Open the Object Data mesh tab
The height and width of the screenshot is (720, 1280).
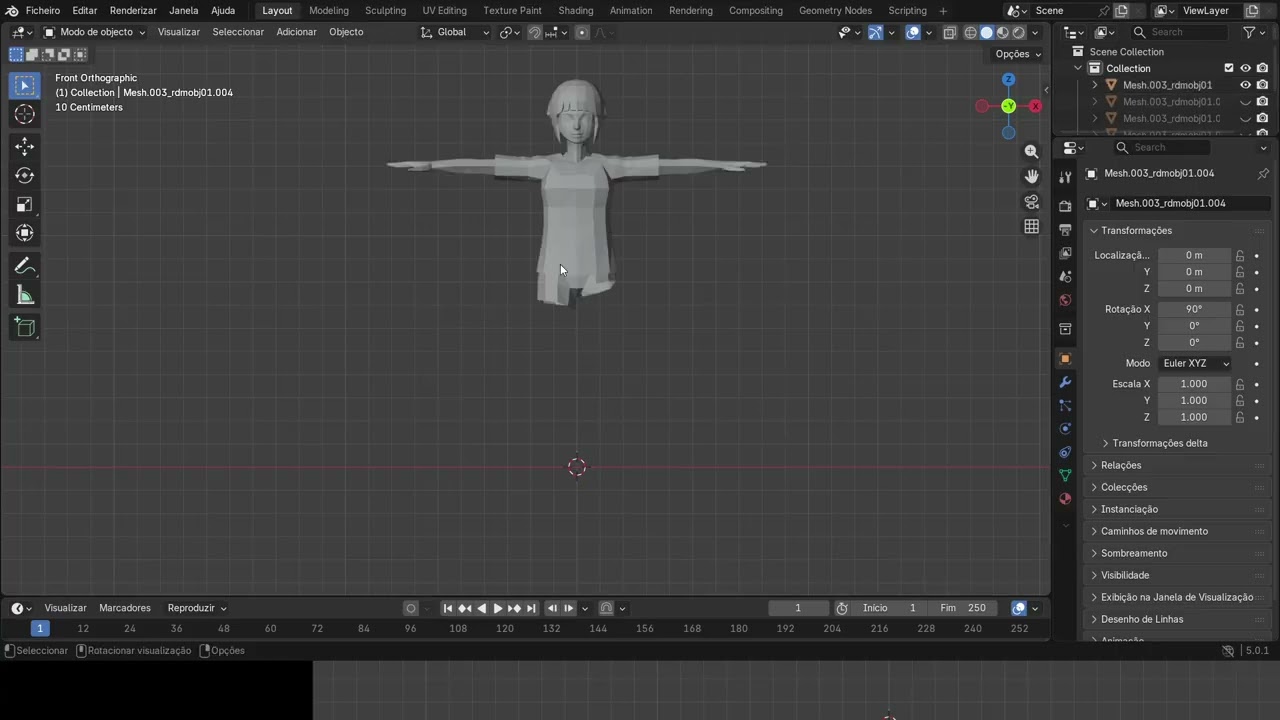[1065, 475]
